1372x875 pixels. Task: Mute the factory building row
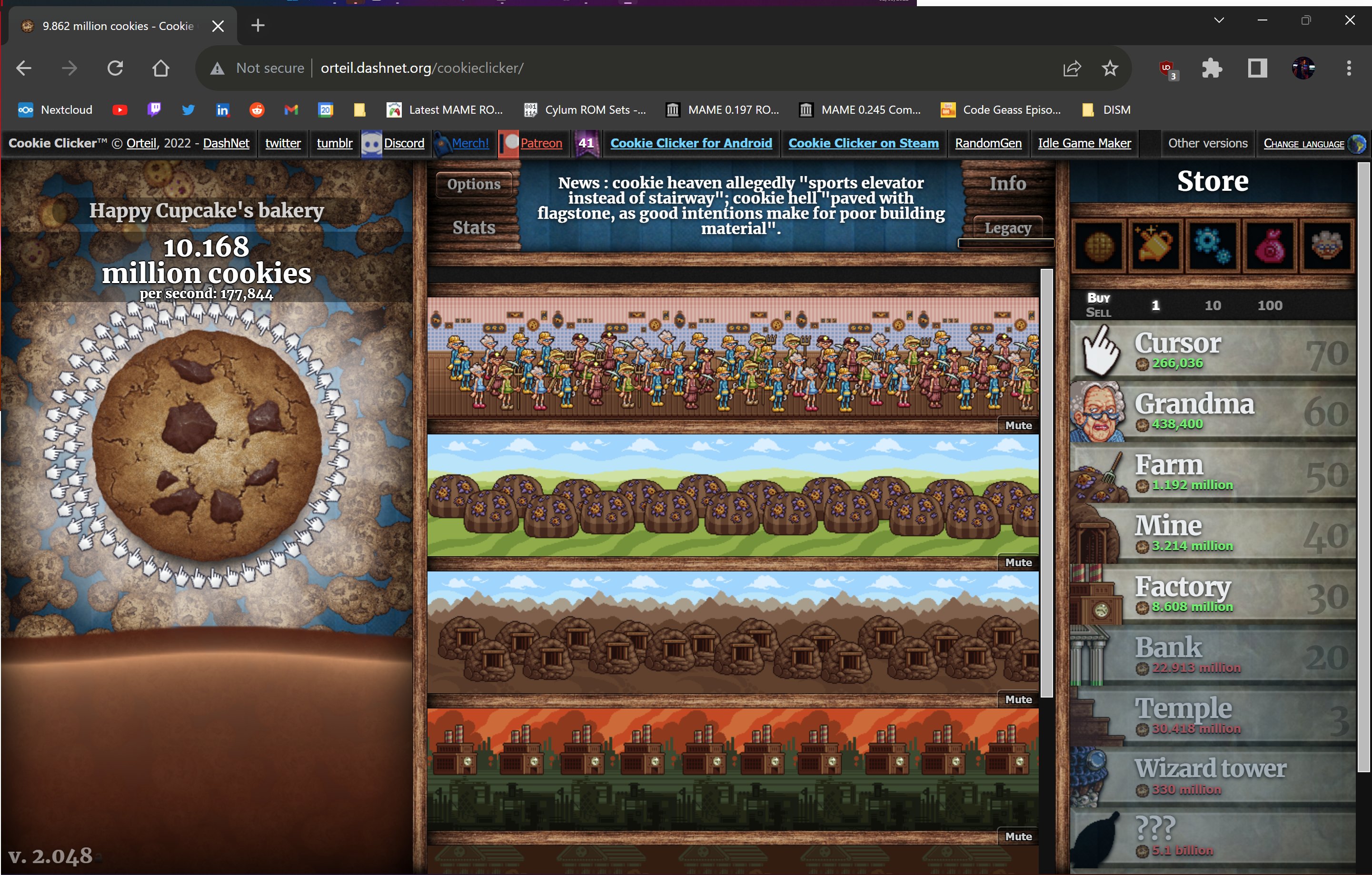tap(1018, 836)
